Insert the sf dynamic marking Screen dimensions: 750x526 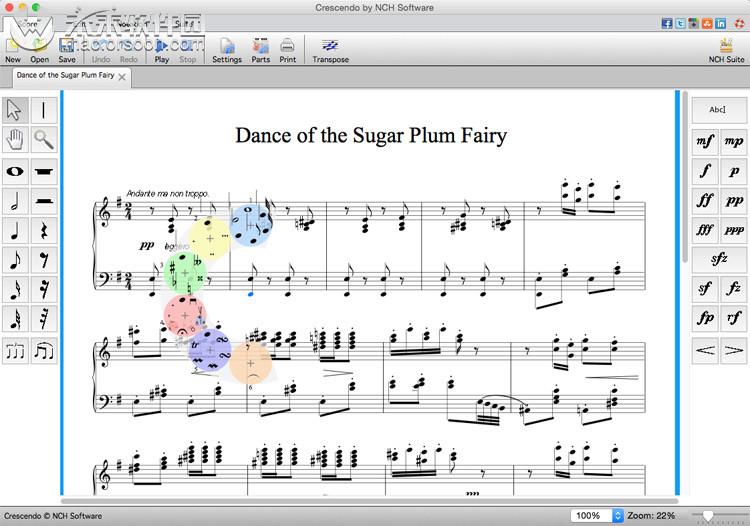click(705, 289)
